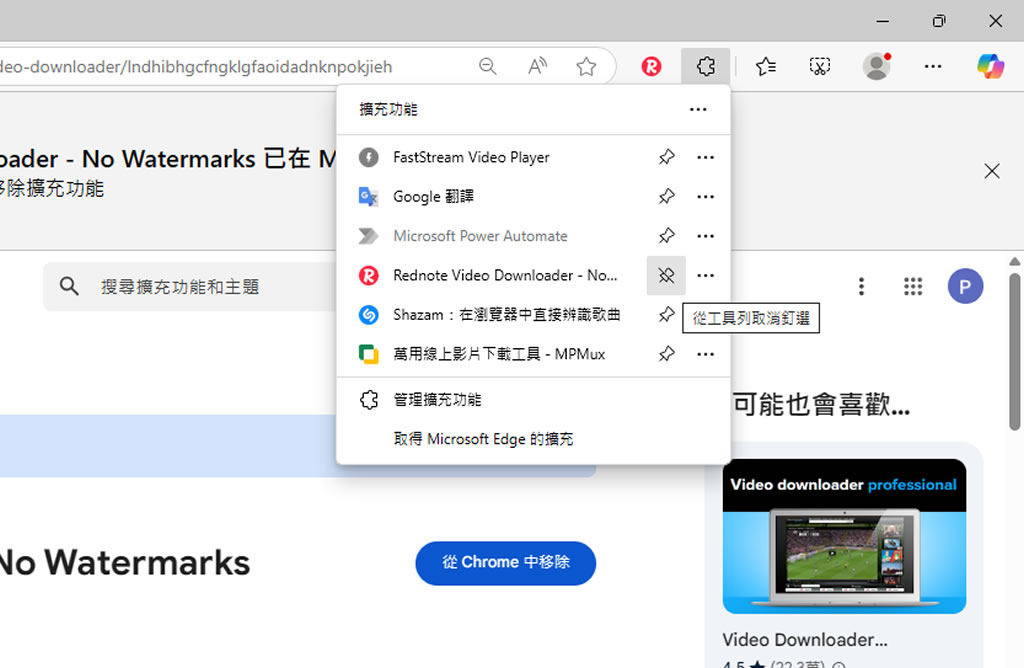The height and width of the screenshot is (668, 1024).
Task: Click the Google Translate extension icon
Action: pos(368,197)
